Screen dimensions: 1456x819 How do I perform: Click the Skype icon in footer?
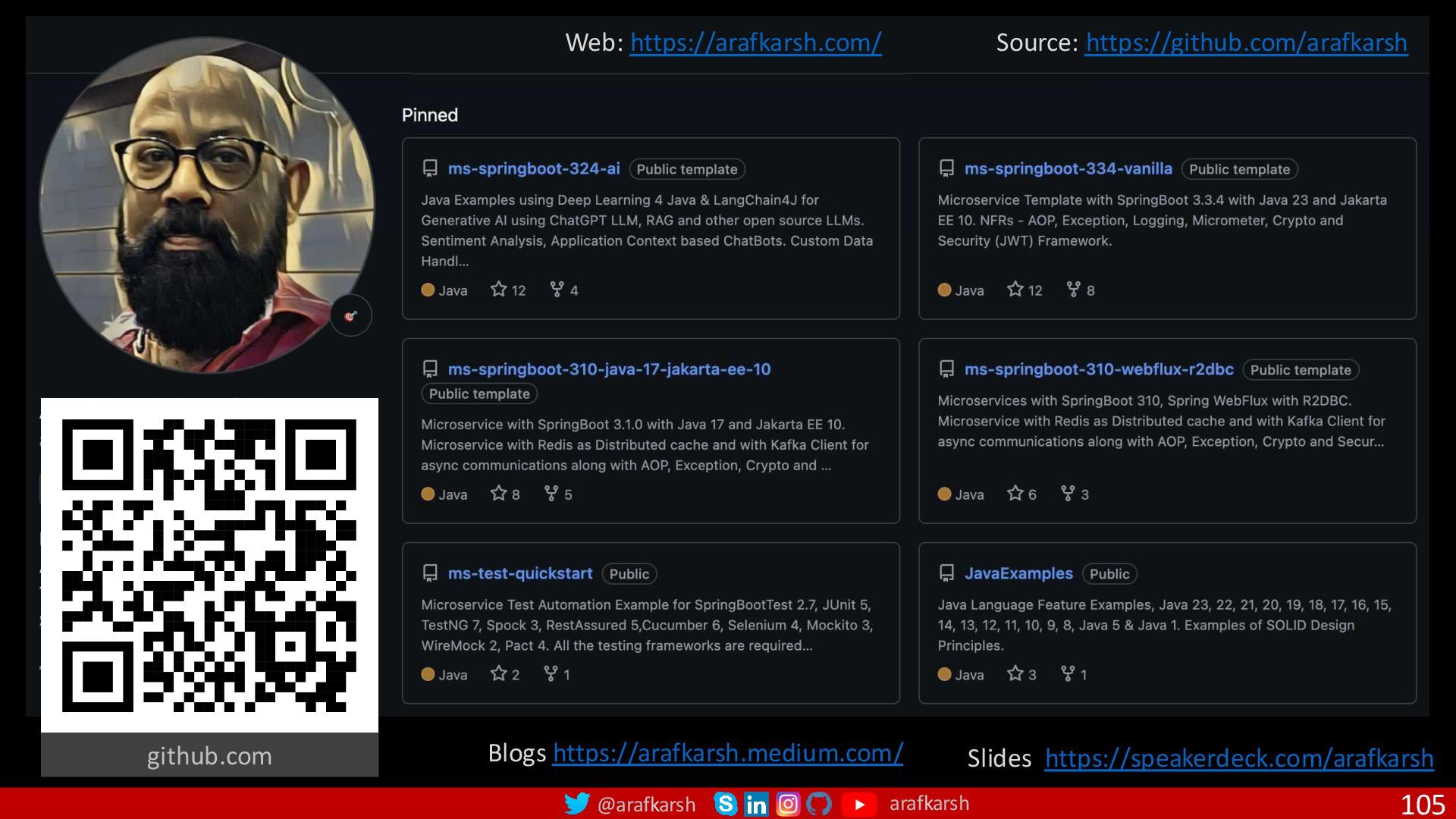click(x=726, y=804)
